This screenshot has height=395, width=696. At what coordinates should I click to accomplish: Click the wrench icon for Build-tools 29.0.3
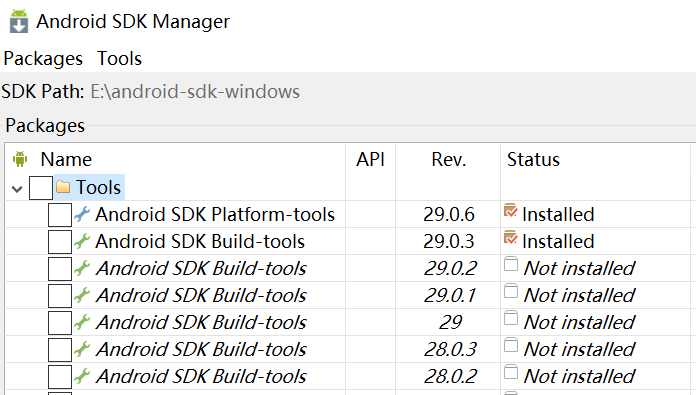(82, 241)
